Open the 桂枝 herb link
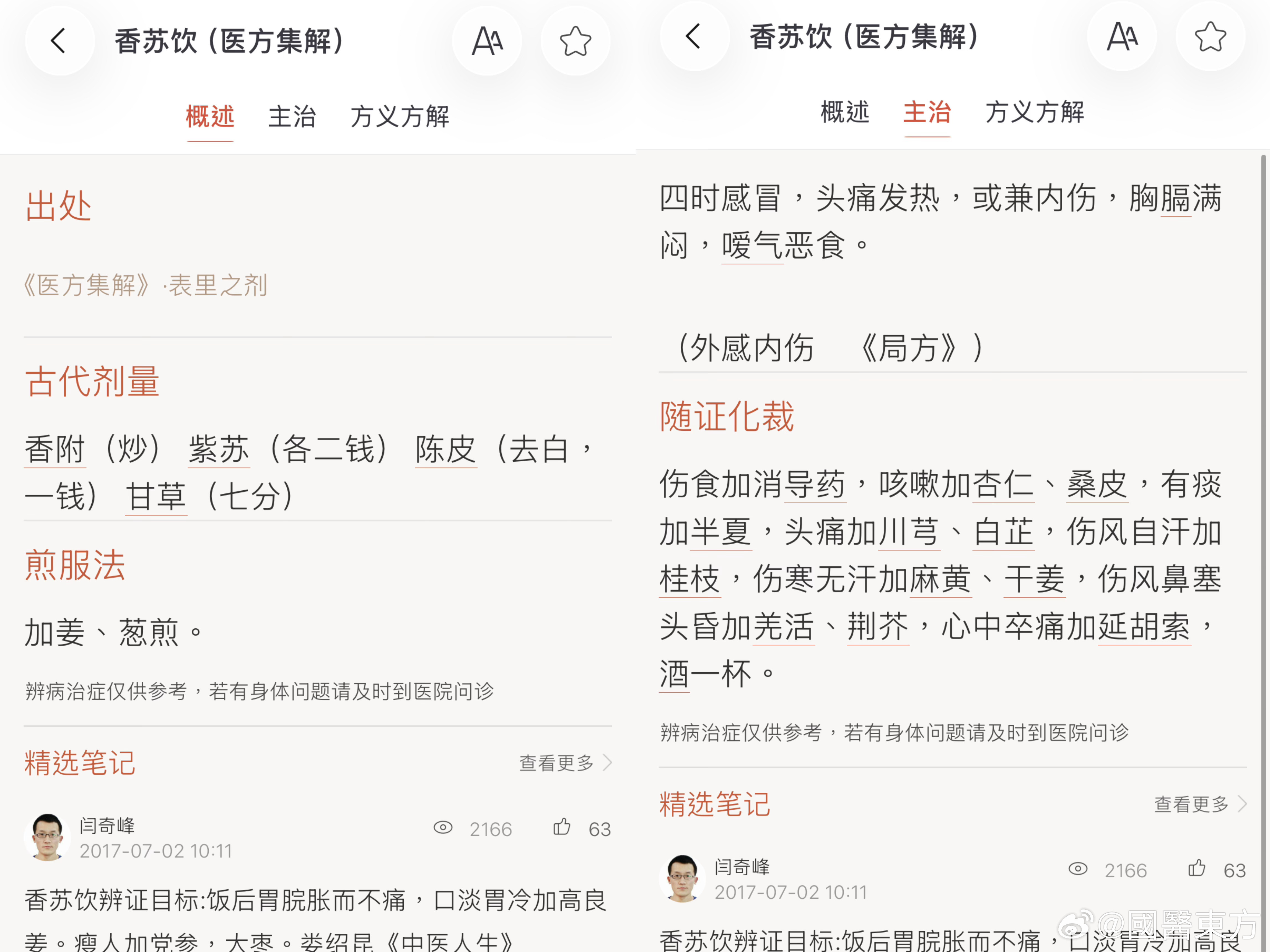The image size is (1270, 952). (x=690, y=579)
